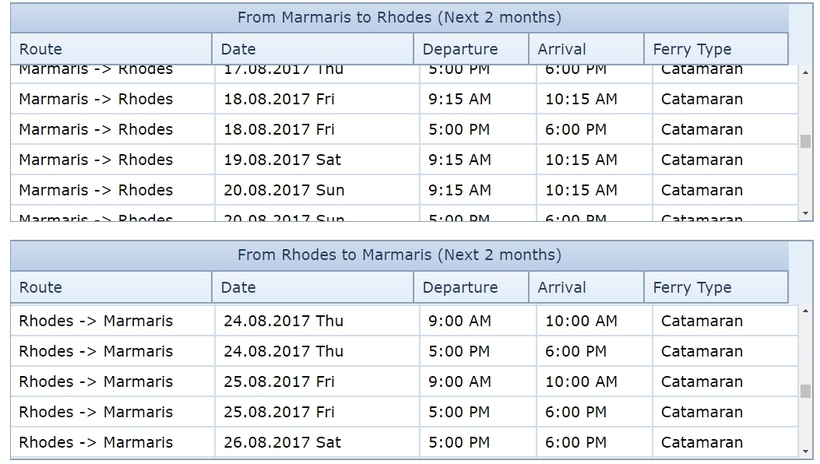
Task: Click the up arrow of the Marmaris to Rhodes scrollbar
Action: [x=805, y=72]
